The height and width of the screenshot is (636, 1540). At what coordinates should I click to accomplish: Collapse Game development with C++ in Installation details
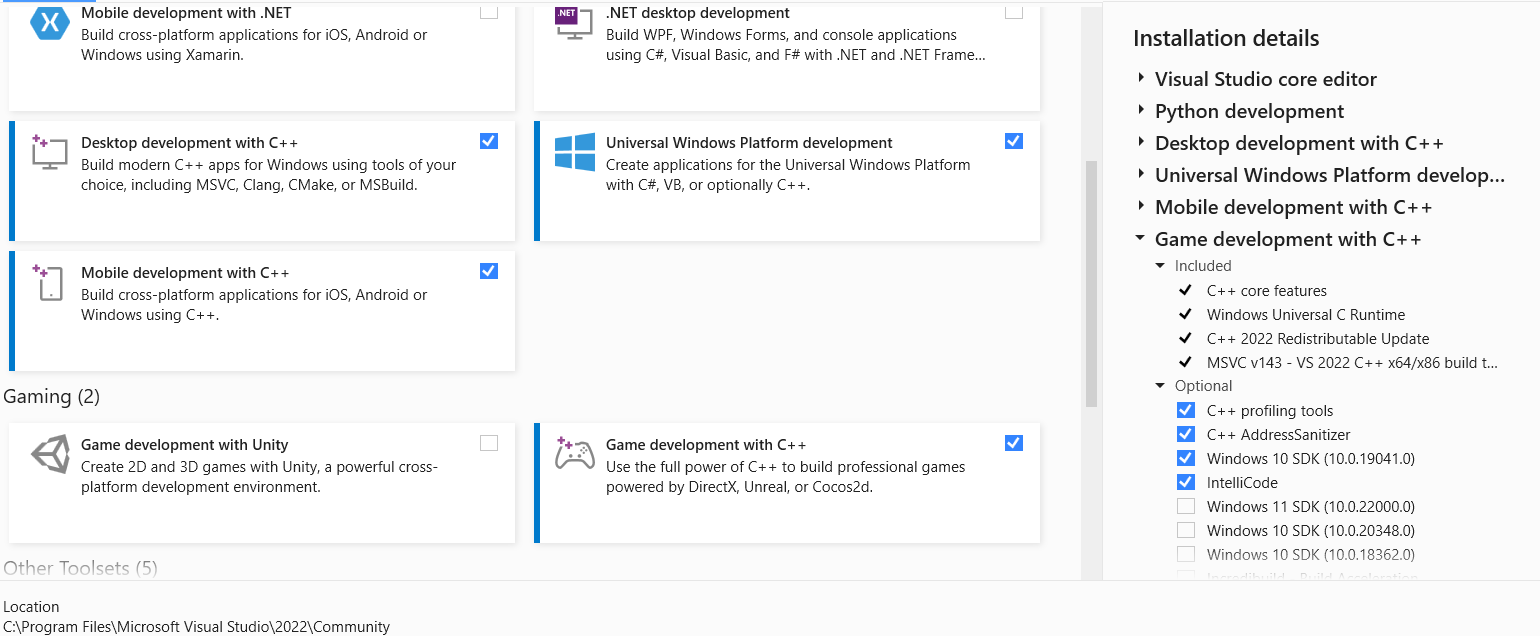coord(1140,239)
